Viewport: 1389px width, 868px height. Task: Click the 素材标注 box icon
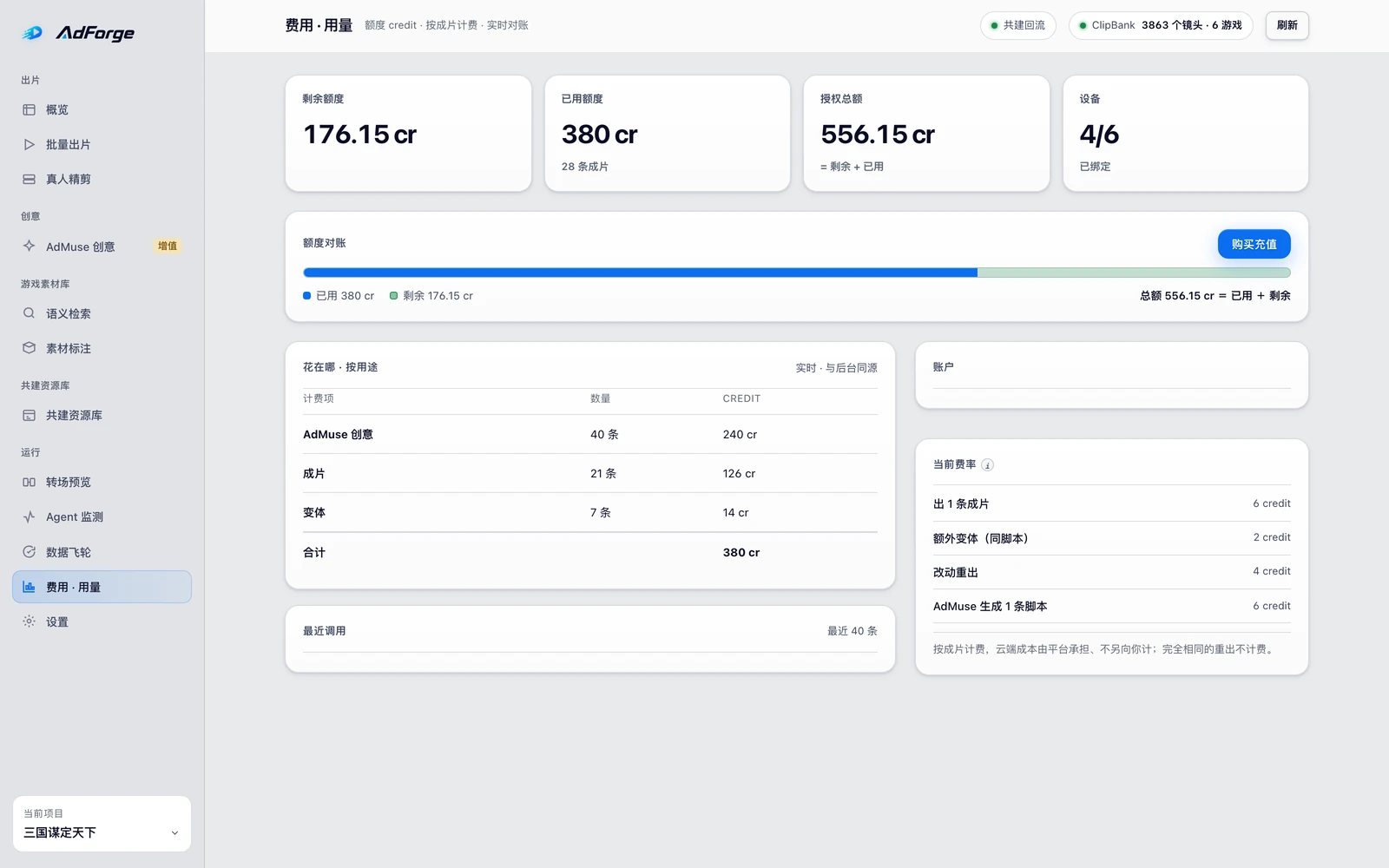(29, 348)
